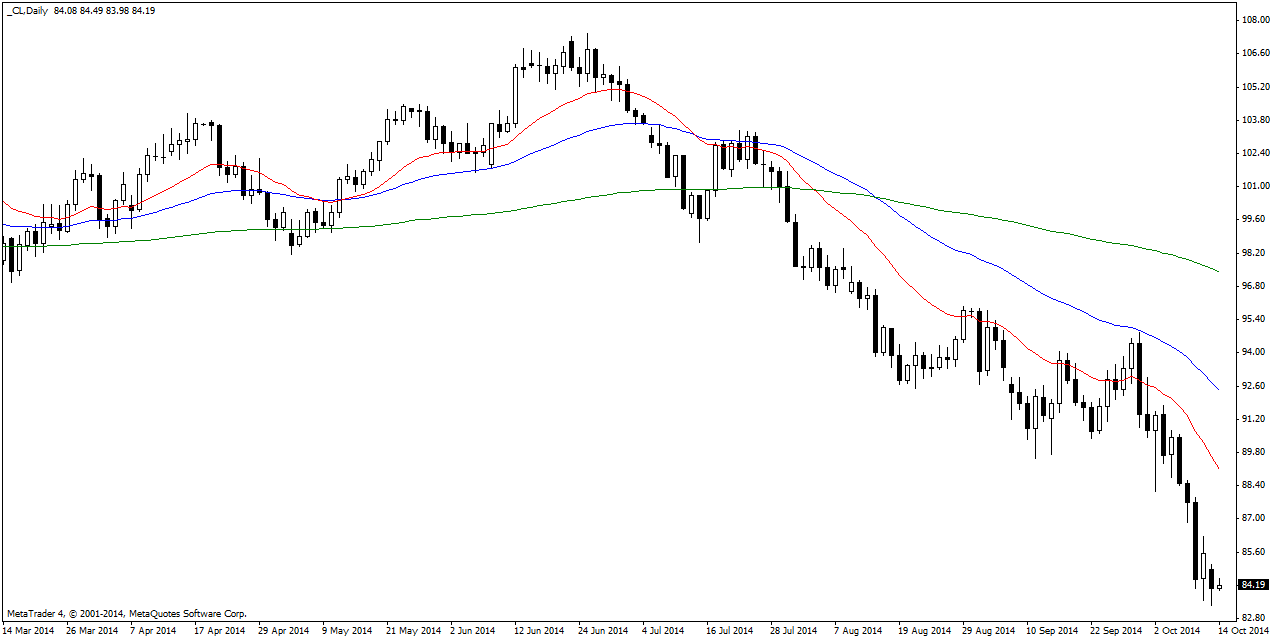The width and height of the screenshot is (1276, 639).
Task: Click right end of green moving average
Action: [x=1217, y=271]
